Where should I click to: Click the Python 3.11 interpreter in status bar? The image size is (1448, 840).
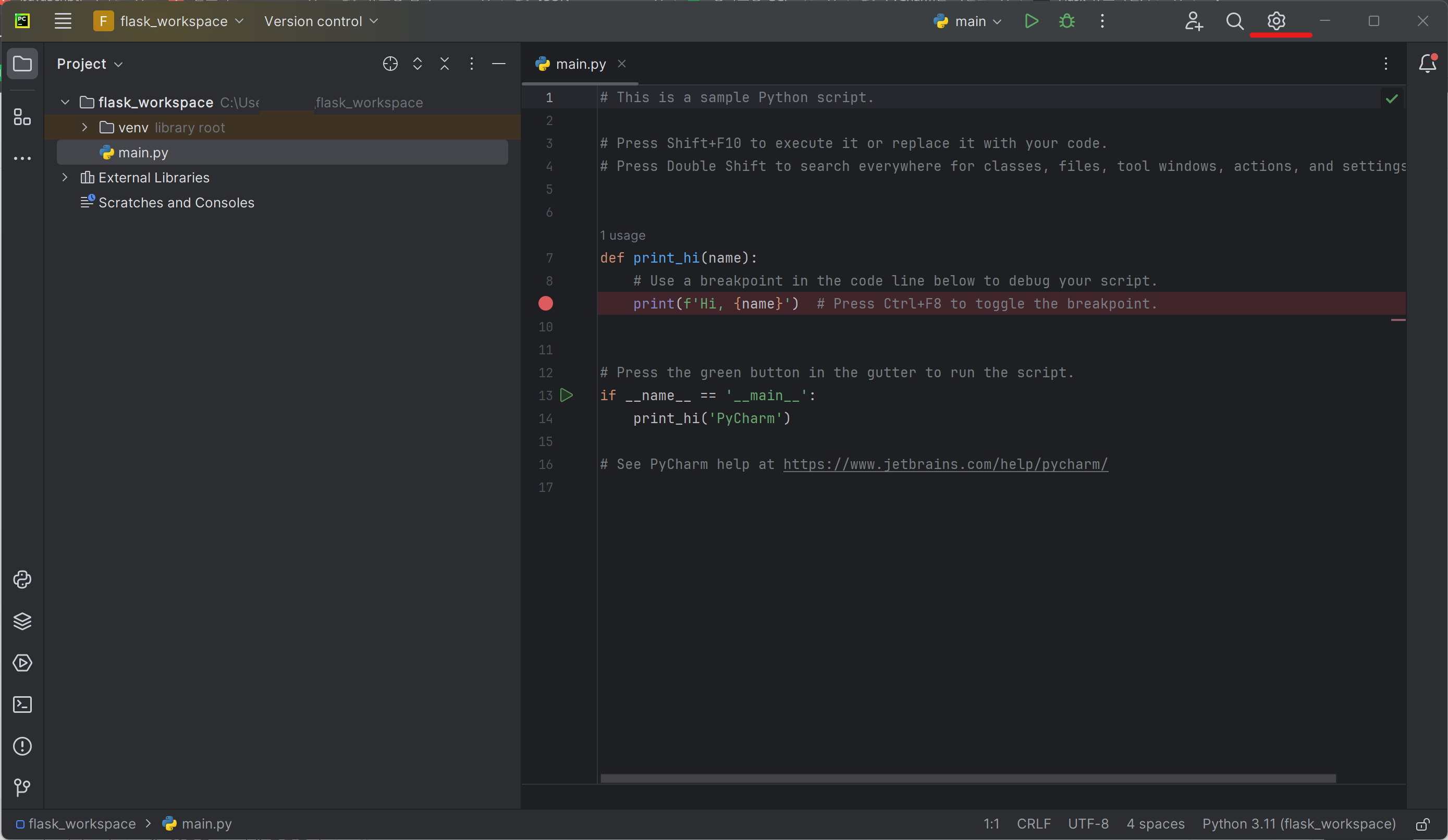[1298, 824]
